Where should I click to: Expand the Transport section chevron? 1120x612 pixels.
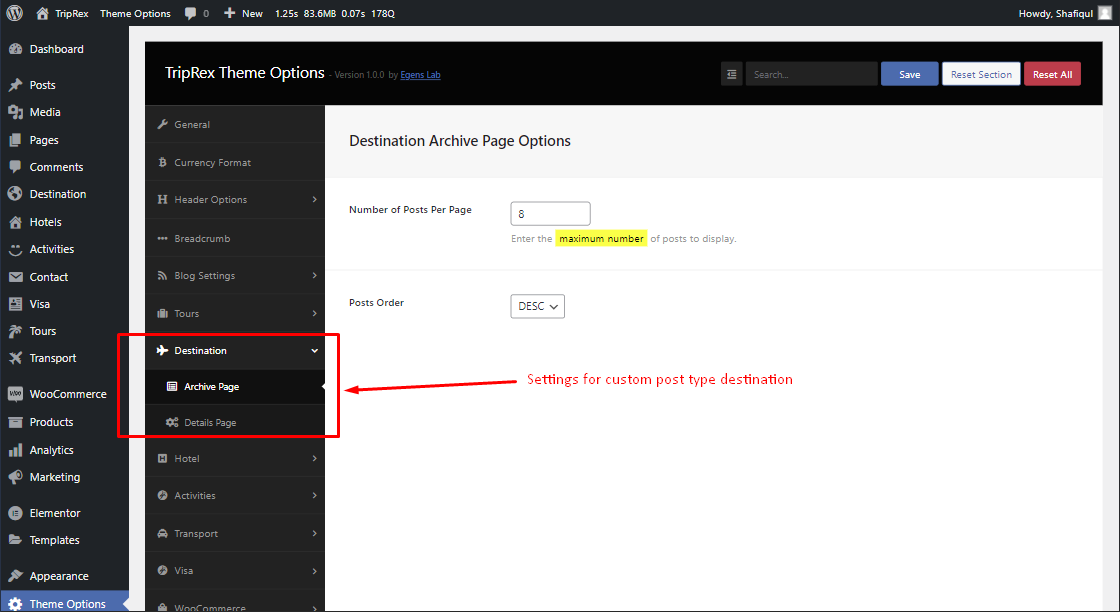(314, 533)
